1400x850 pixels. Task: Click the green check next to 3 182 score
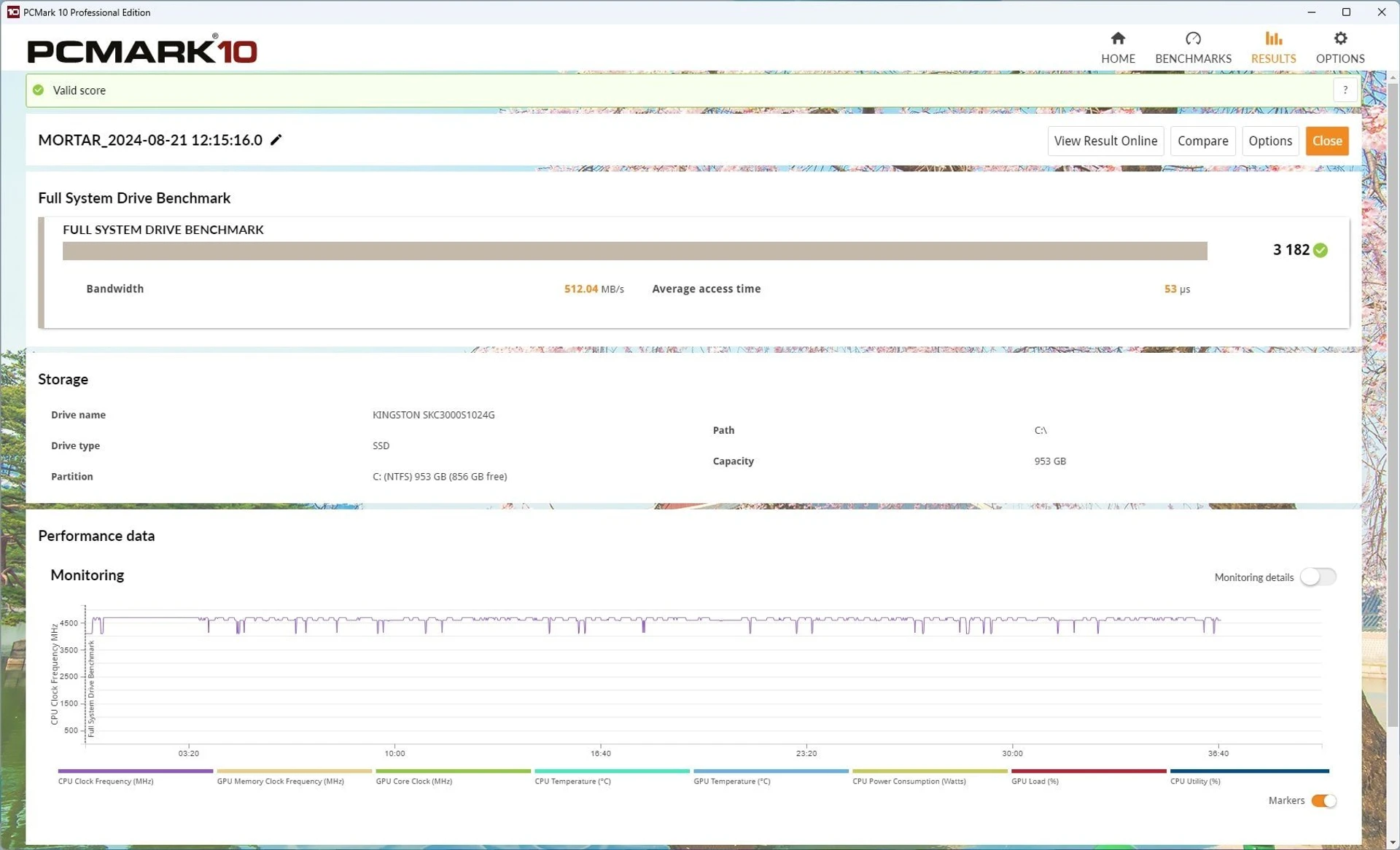[x=1321, y=250]
